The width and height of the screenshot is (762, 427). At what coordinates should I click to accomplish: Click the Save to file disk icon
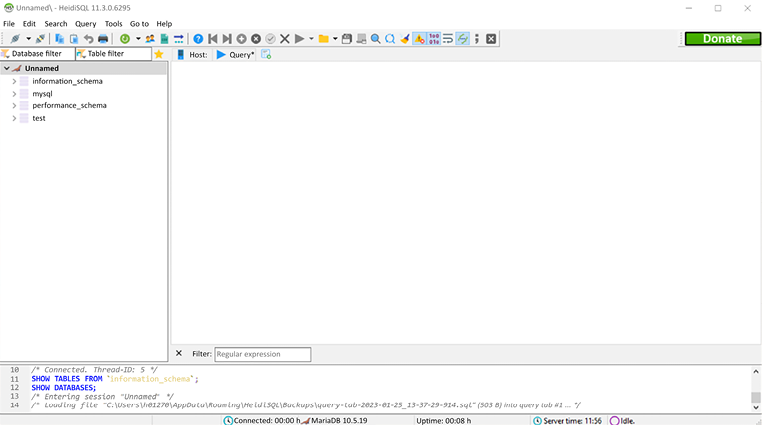(x=347, y=39)
